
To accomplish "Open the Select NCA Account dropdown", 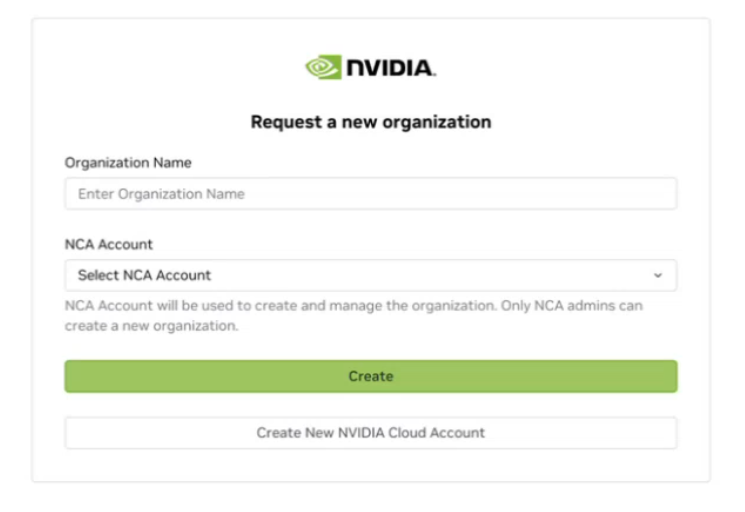I will pos(371,275).
